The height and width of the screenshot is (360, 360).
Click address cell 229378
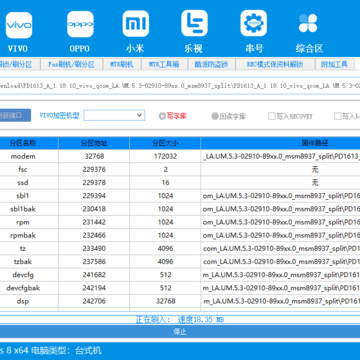(94, 182)
